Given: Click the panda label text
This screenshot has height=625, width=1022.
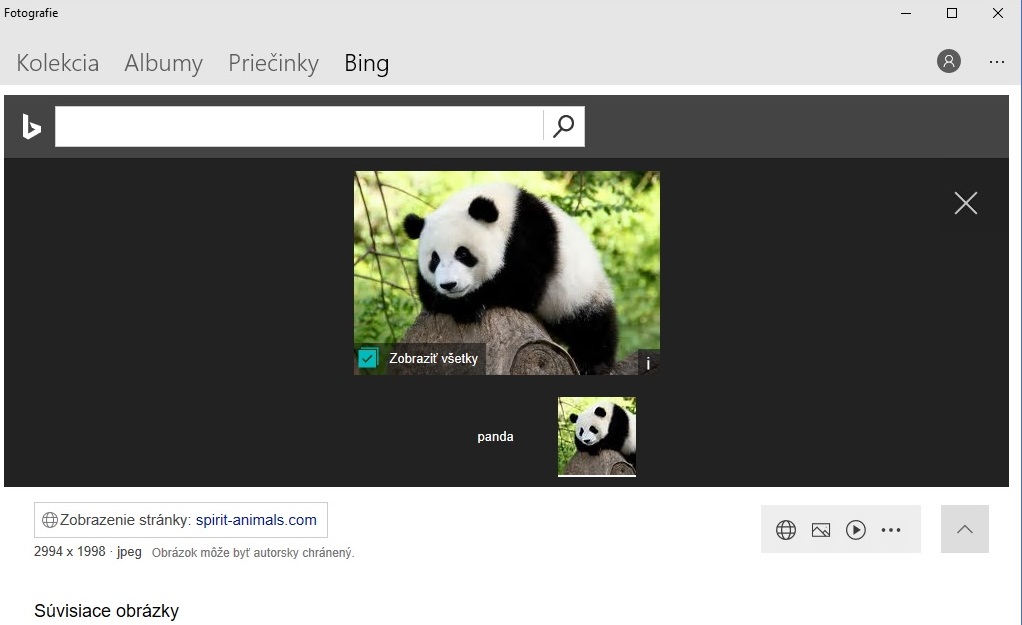Looking at the screenshot, I should [495, 437].
